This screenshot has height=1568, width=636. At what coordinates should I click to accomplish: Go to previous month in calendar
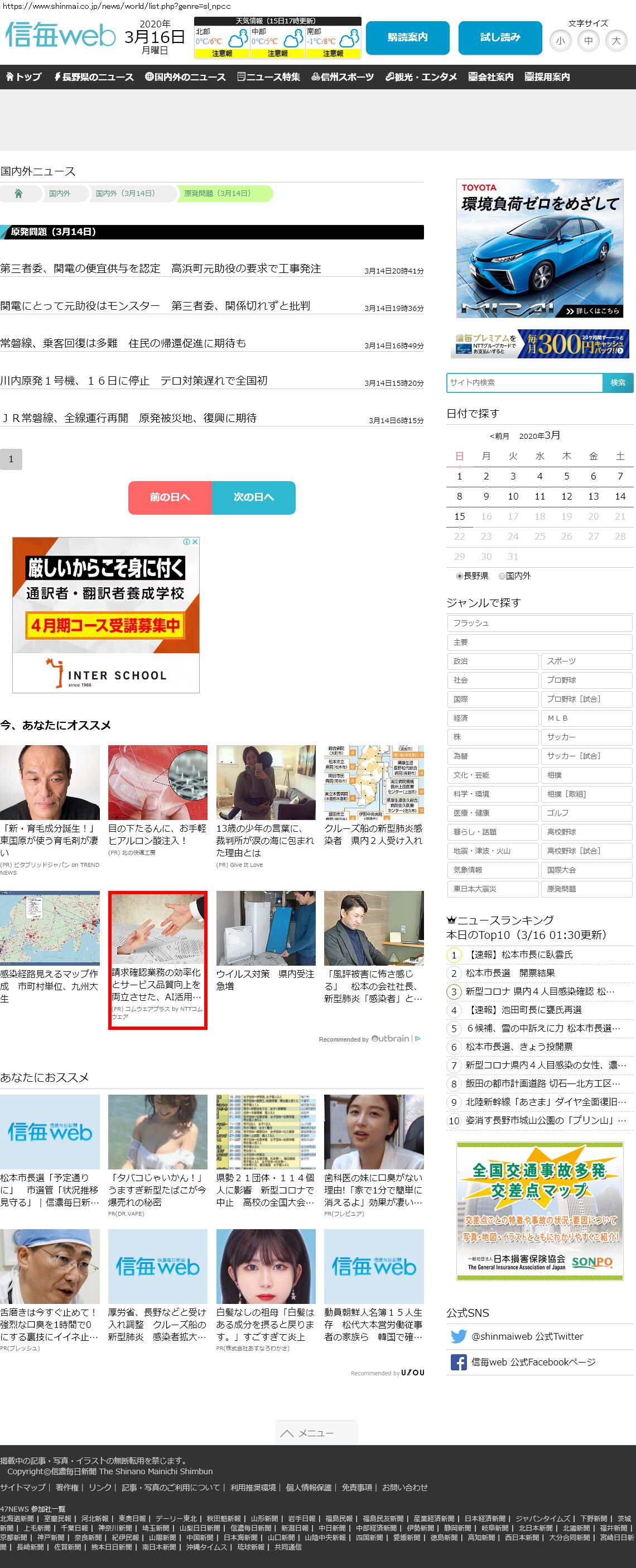coord(499,436)
